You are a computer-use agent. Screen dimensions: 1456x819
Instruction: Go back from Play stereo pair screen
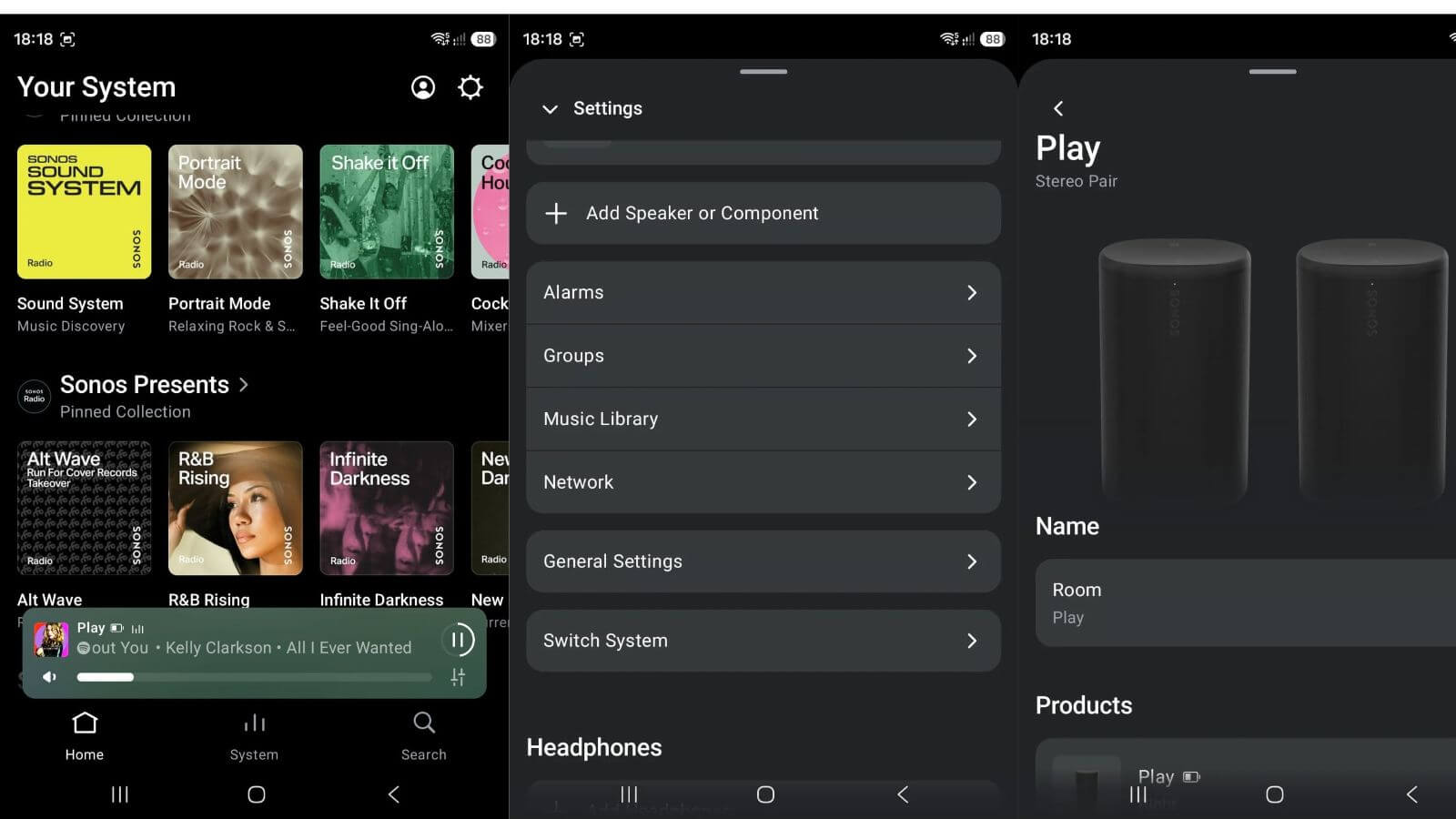pos(1058,108)
